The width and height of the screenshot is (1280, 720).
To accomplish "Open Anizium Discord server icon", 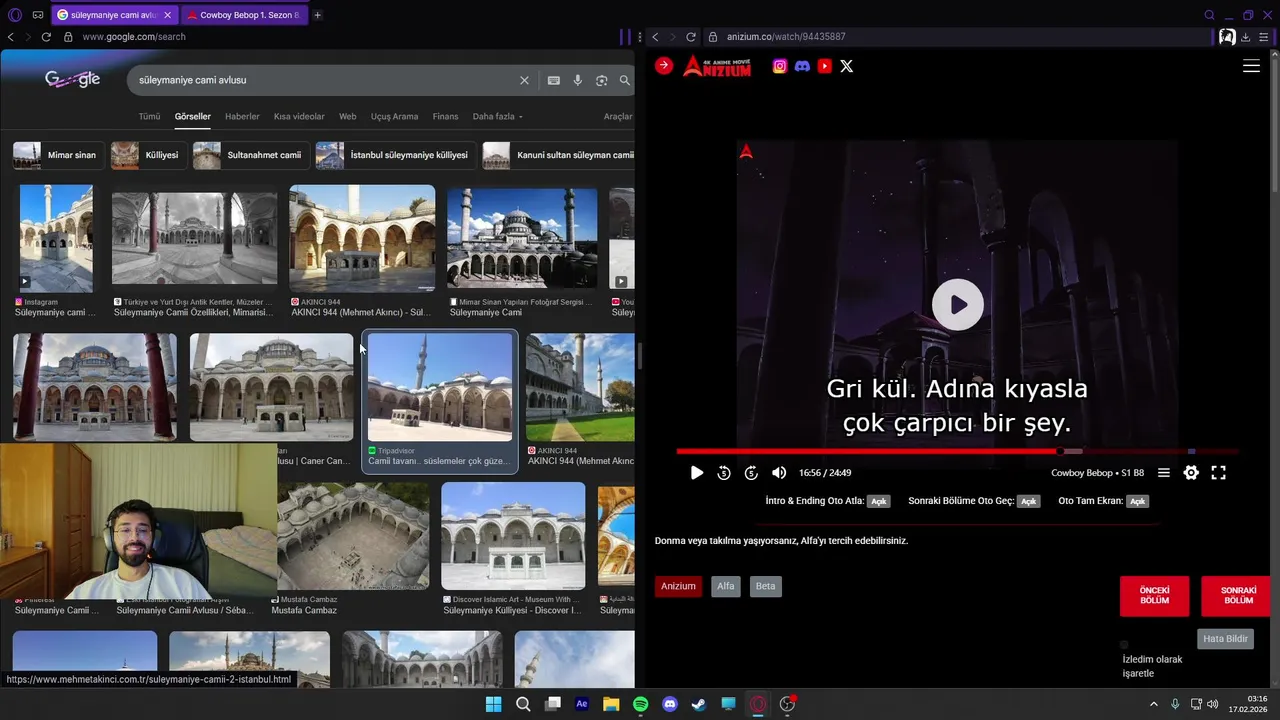I will point(802,66).
